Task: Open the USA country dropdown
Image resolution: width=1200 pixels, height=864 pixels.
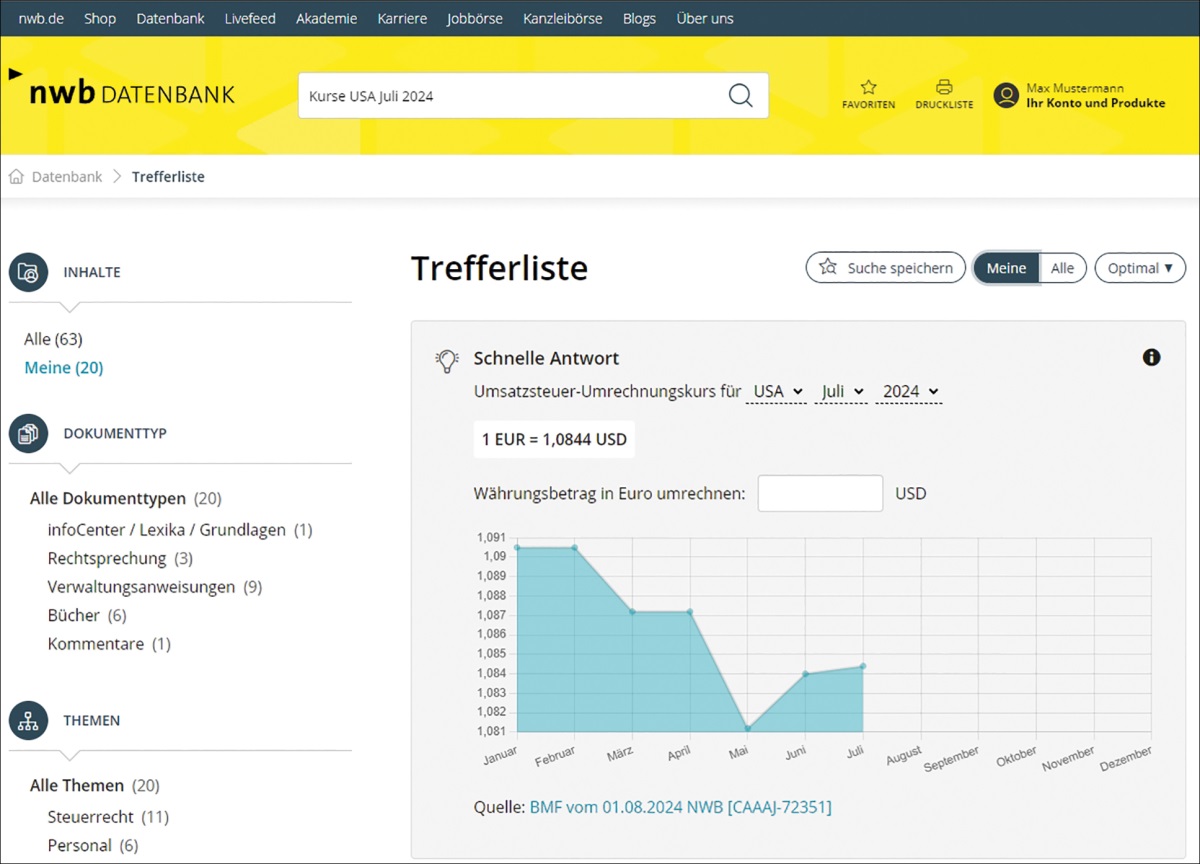Action: [776, 391]
